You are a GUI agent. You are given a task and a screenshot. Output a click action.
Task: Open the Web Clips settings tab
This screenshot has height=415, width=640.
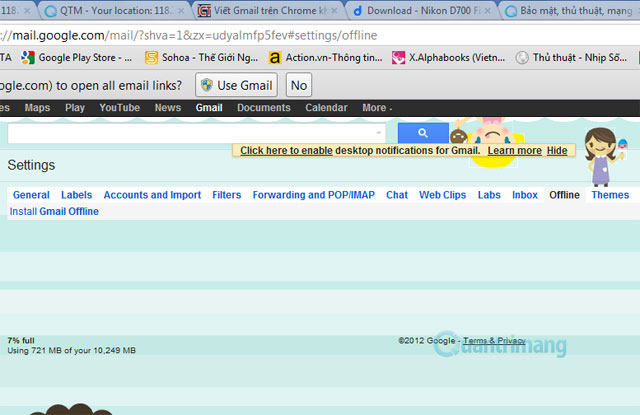[442, 195]
